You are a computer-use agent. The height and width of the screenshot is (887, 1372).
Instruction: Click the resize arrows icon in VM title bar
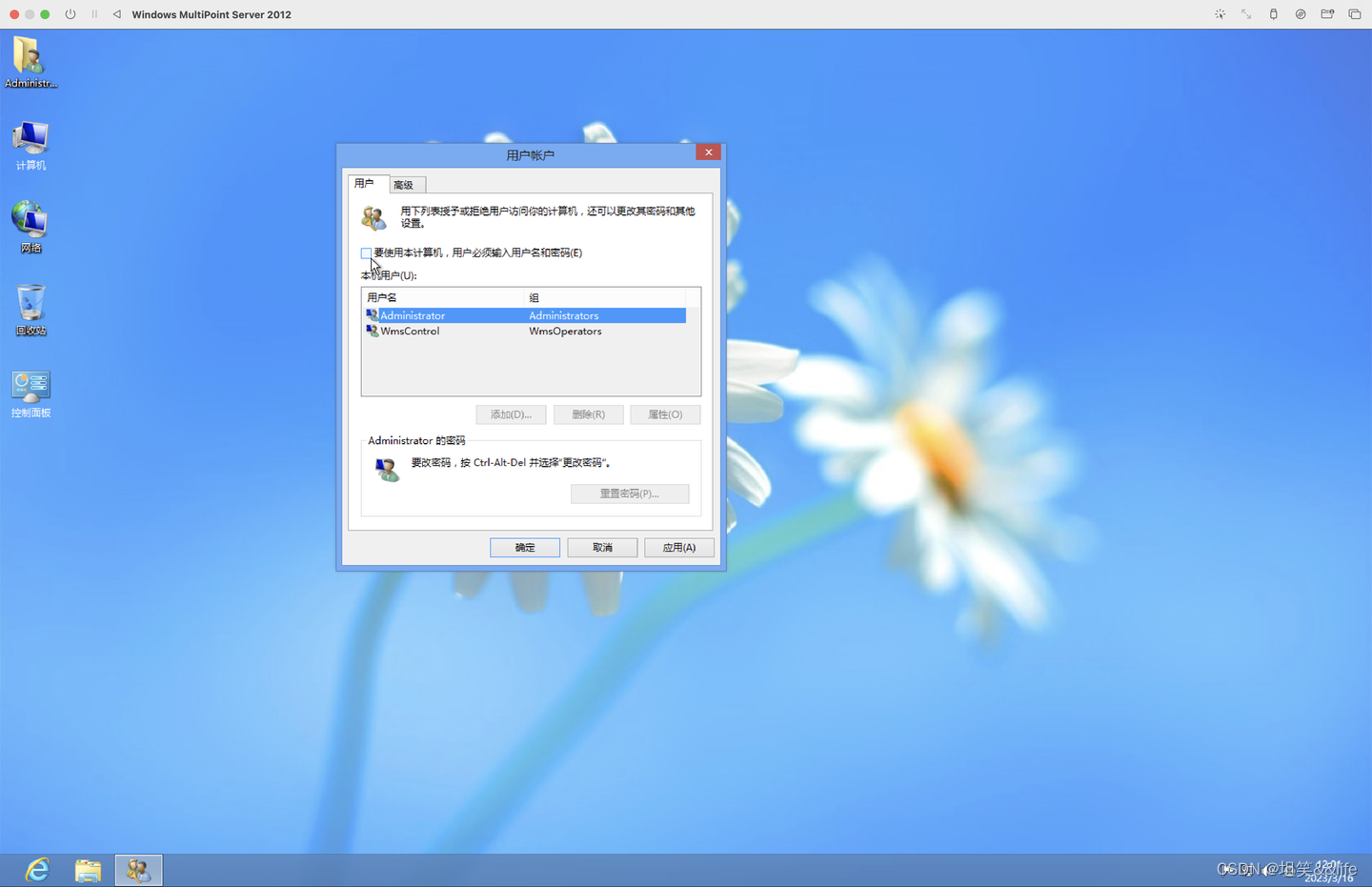pyautogui.click(x=1246, y=14)
